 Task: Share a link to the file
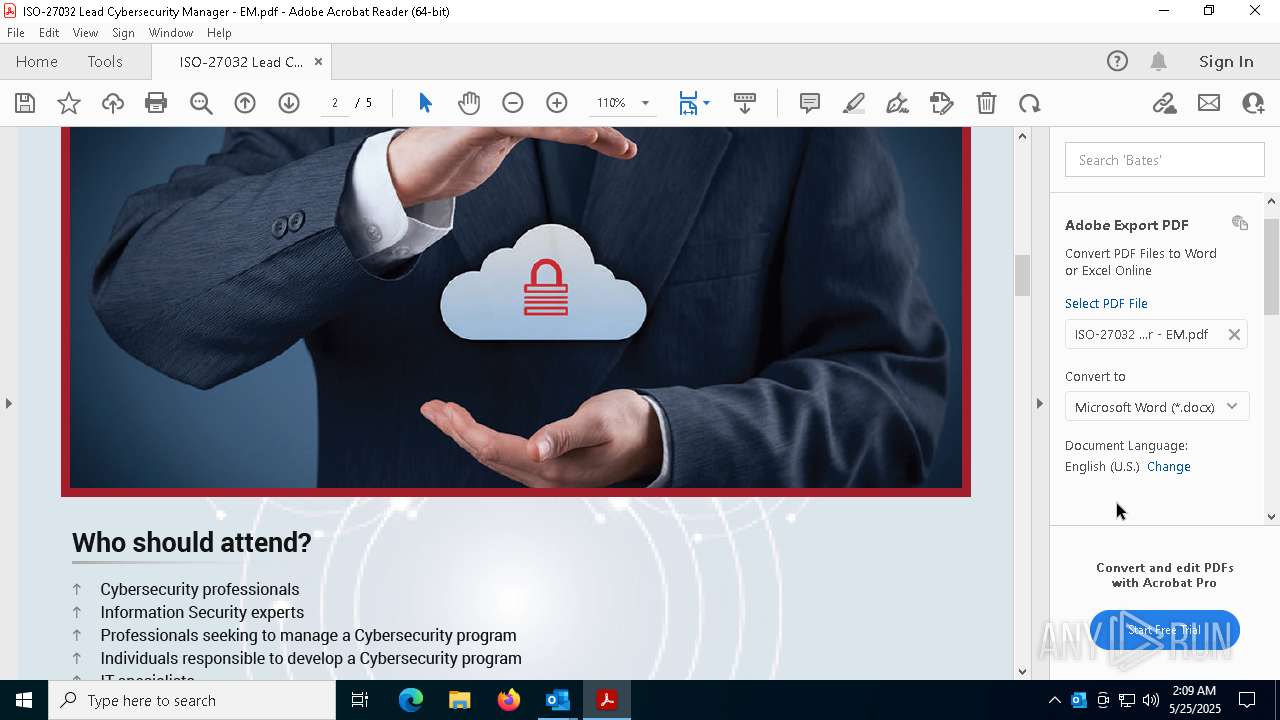point(1165,103)
